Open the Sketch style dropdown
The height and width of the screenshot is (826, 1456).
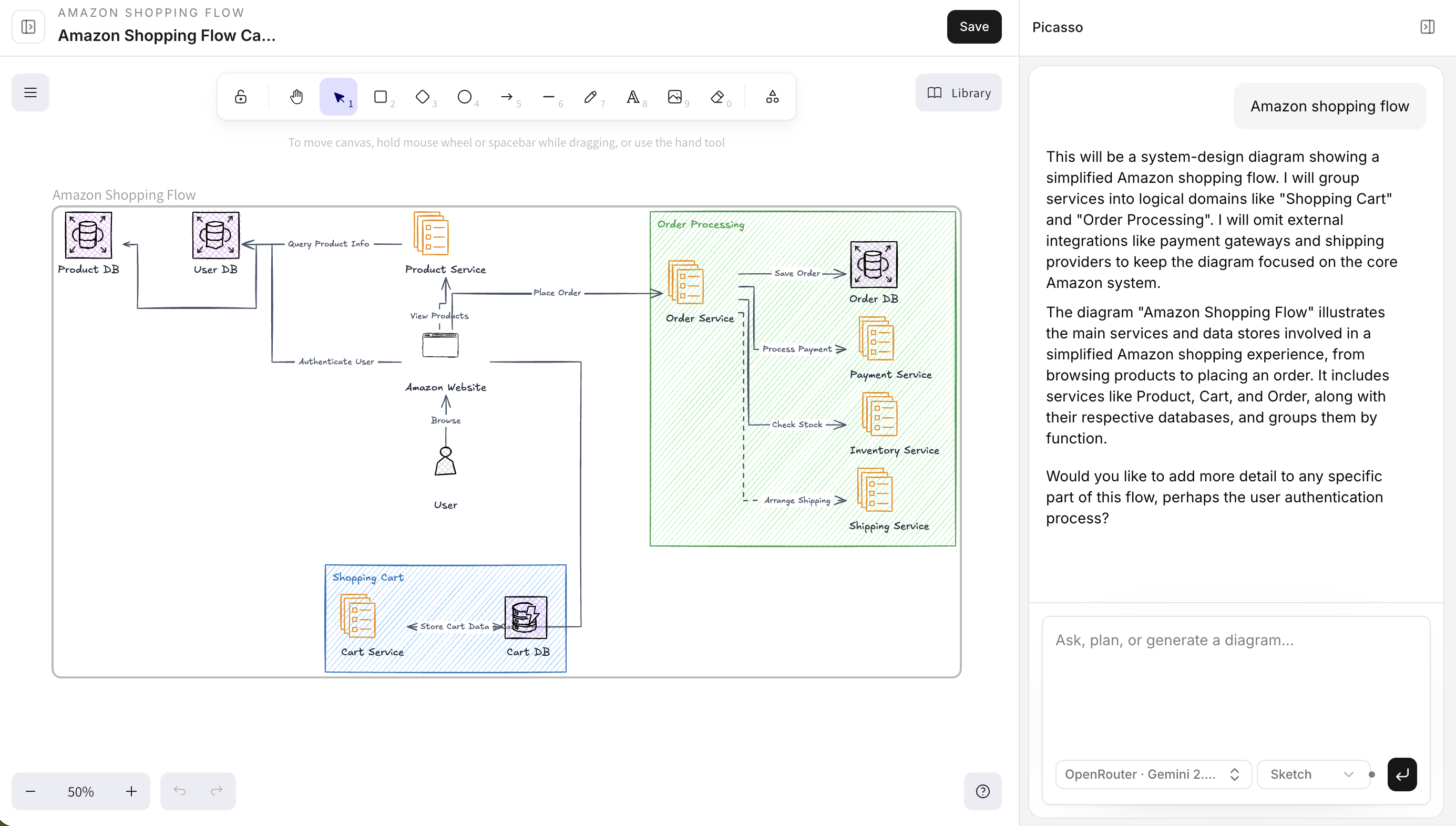coord(1313,775)
